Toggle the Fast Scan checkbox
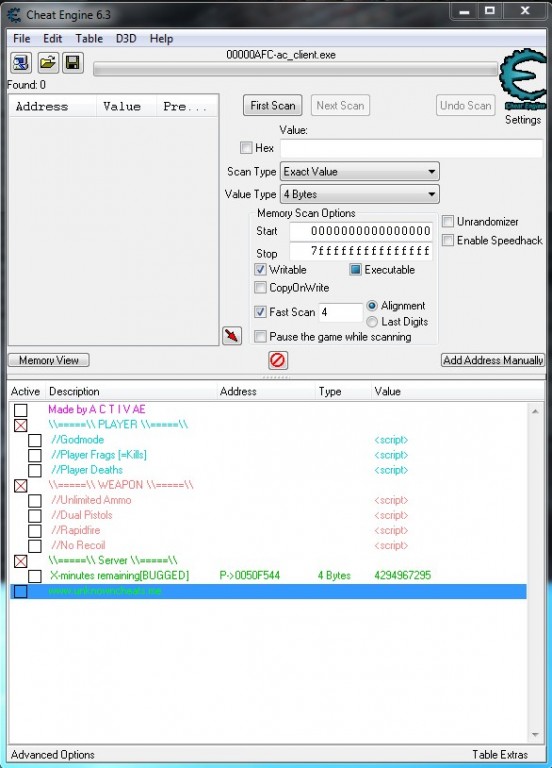 (x=260, y=312)
